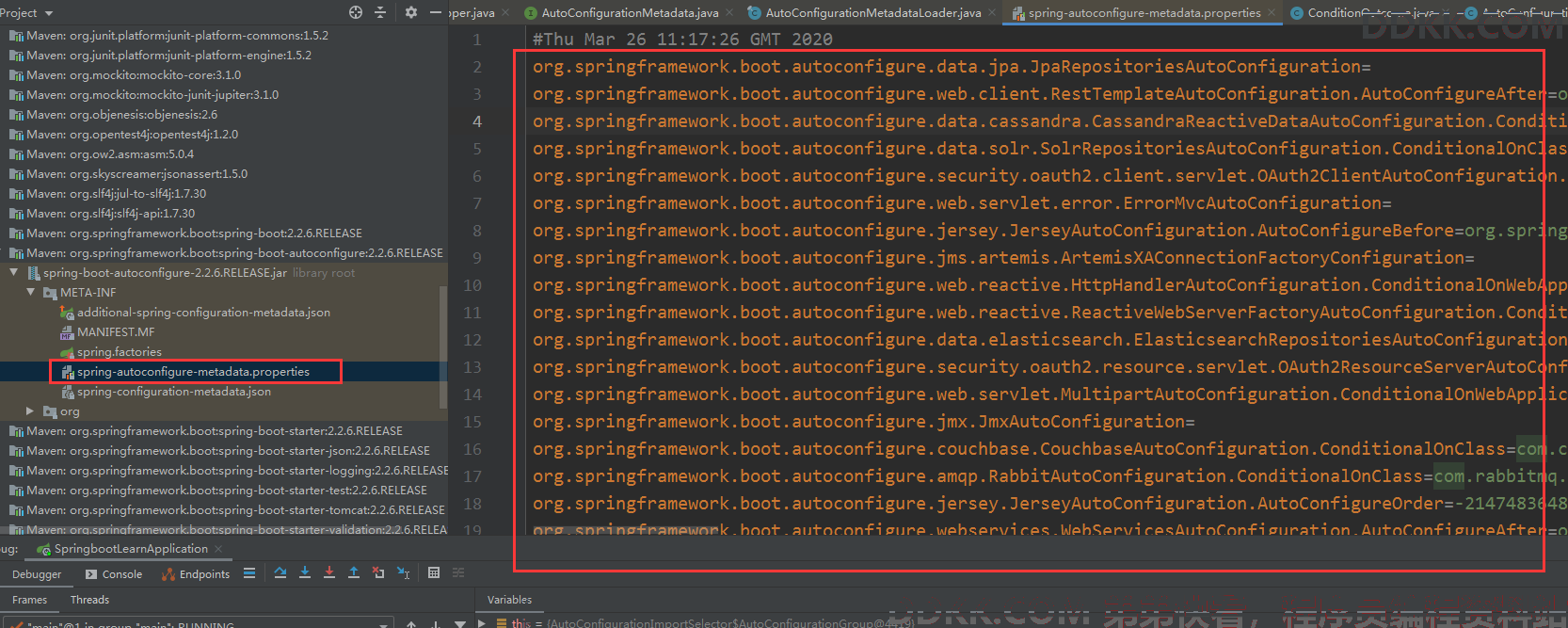Close spring-autoconfigure-metadata.properties tab

(x=1272, y=13)
